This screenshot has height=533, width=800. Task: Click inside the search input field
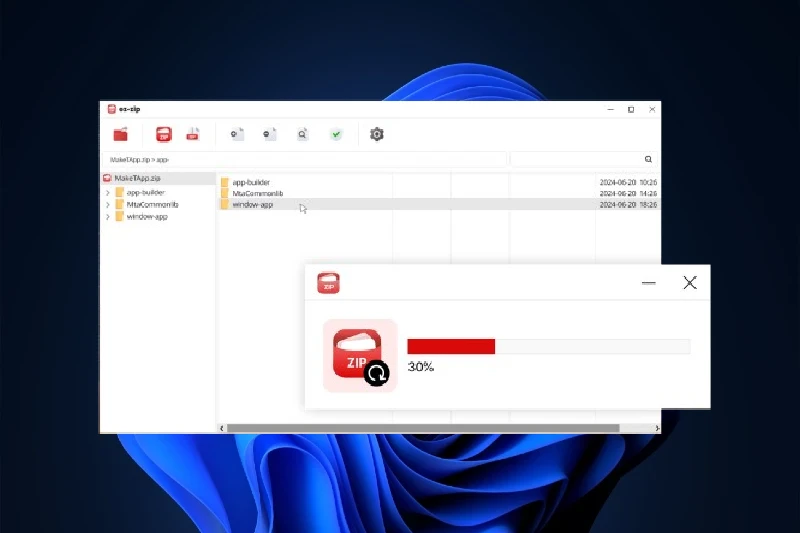tap(575, 159)
